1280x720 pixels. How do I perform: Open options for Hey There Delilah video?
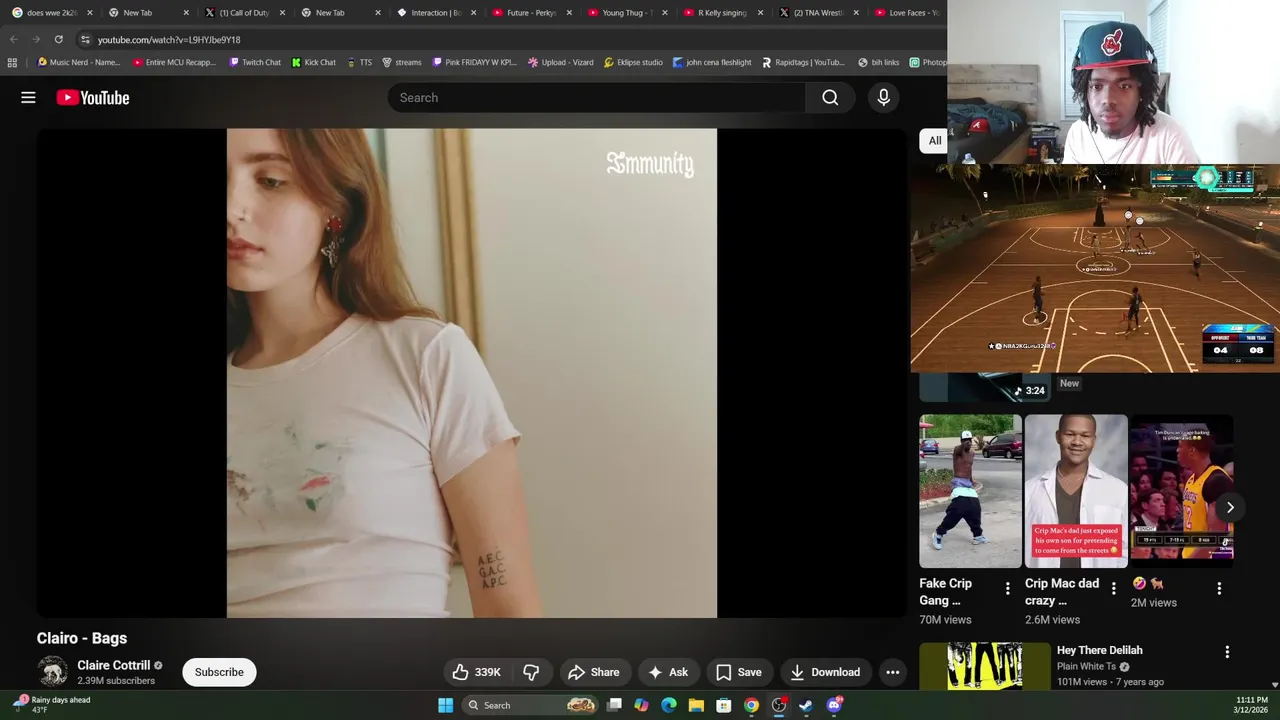pyautogui.click(x=1227, y=652)
